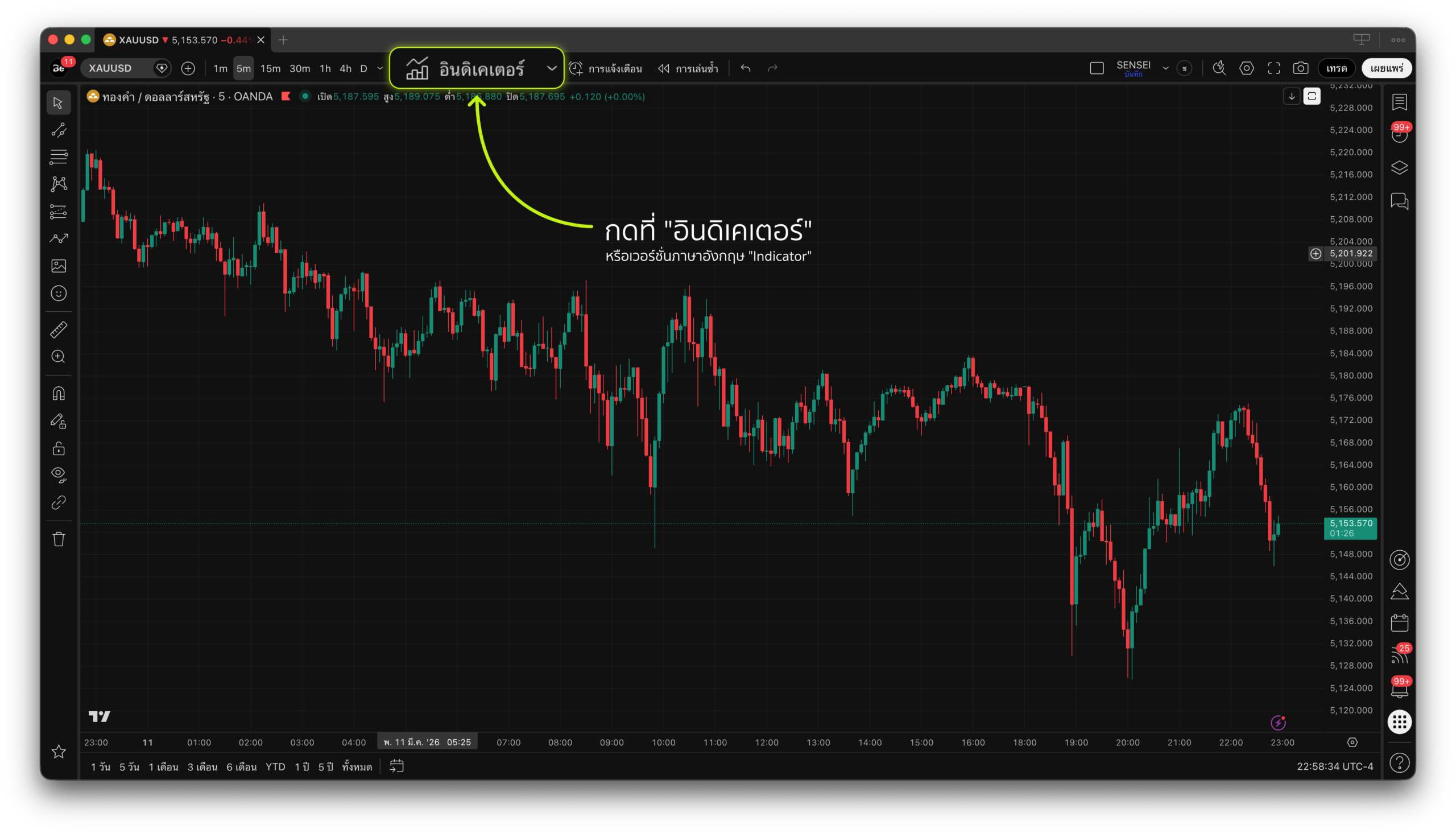Select the 1 เดือน date range

163,766
